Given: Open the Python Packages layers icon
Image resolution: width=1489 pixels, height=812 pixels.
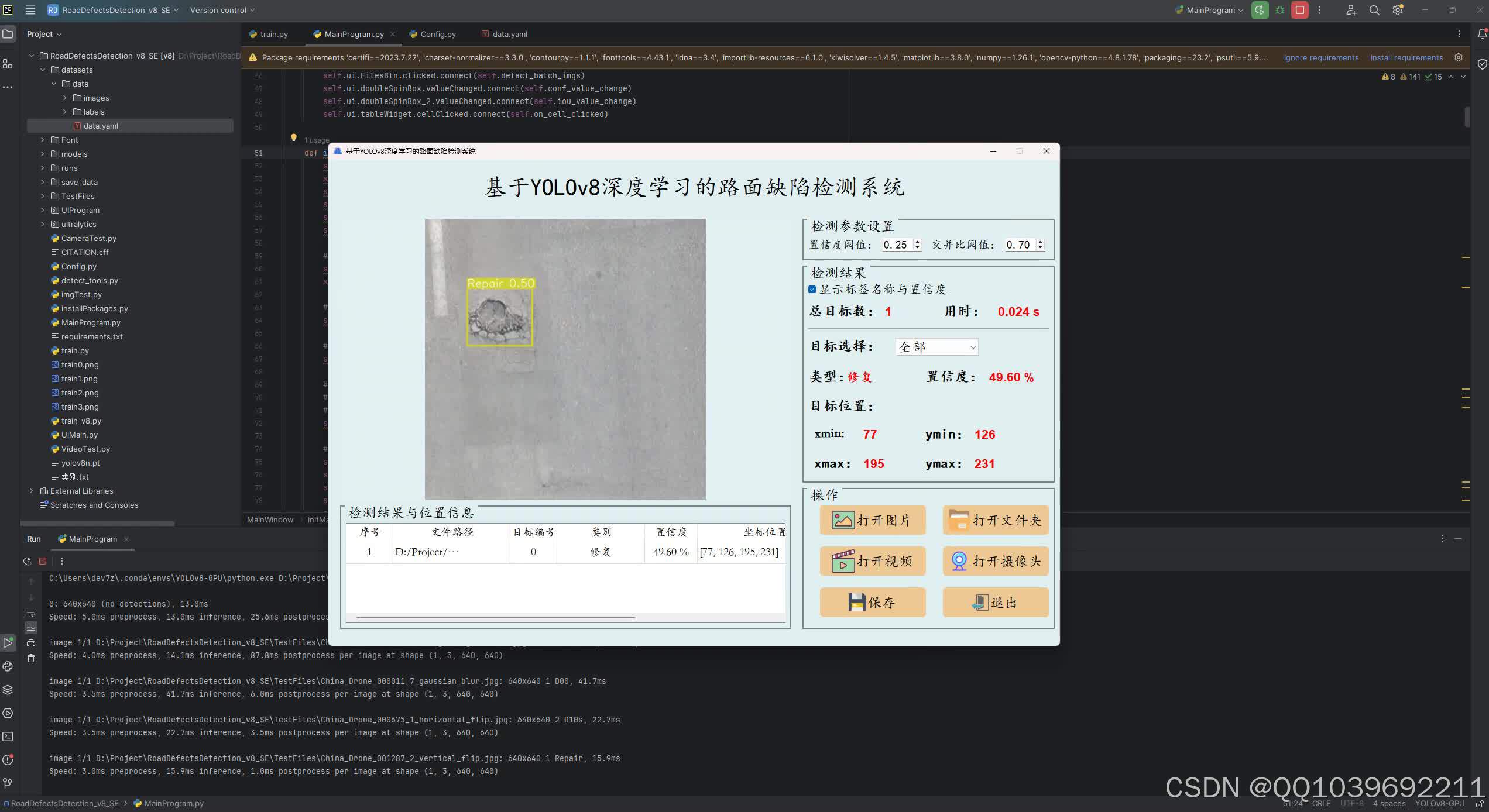Looking at the screenshot, I should pos(8,690).
